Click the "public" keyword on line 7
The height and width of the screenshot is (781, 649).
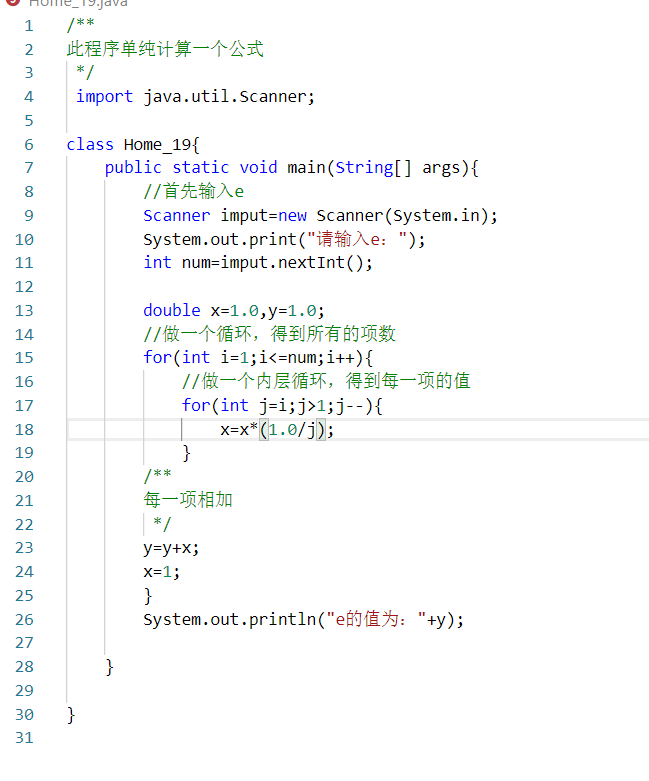click(x=133, y=168)
